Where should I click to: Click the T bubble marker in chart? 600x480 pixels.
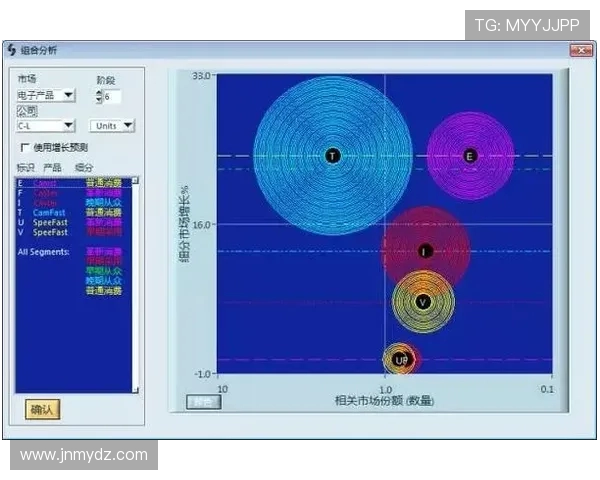point(332,155)
